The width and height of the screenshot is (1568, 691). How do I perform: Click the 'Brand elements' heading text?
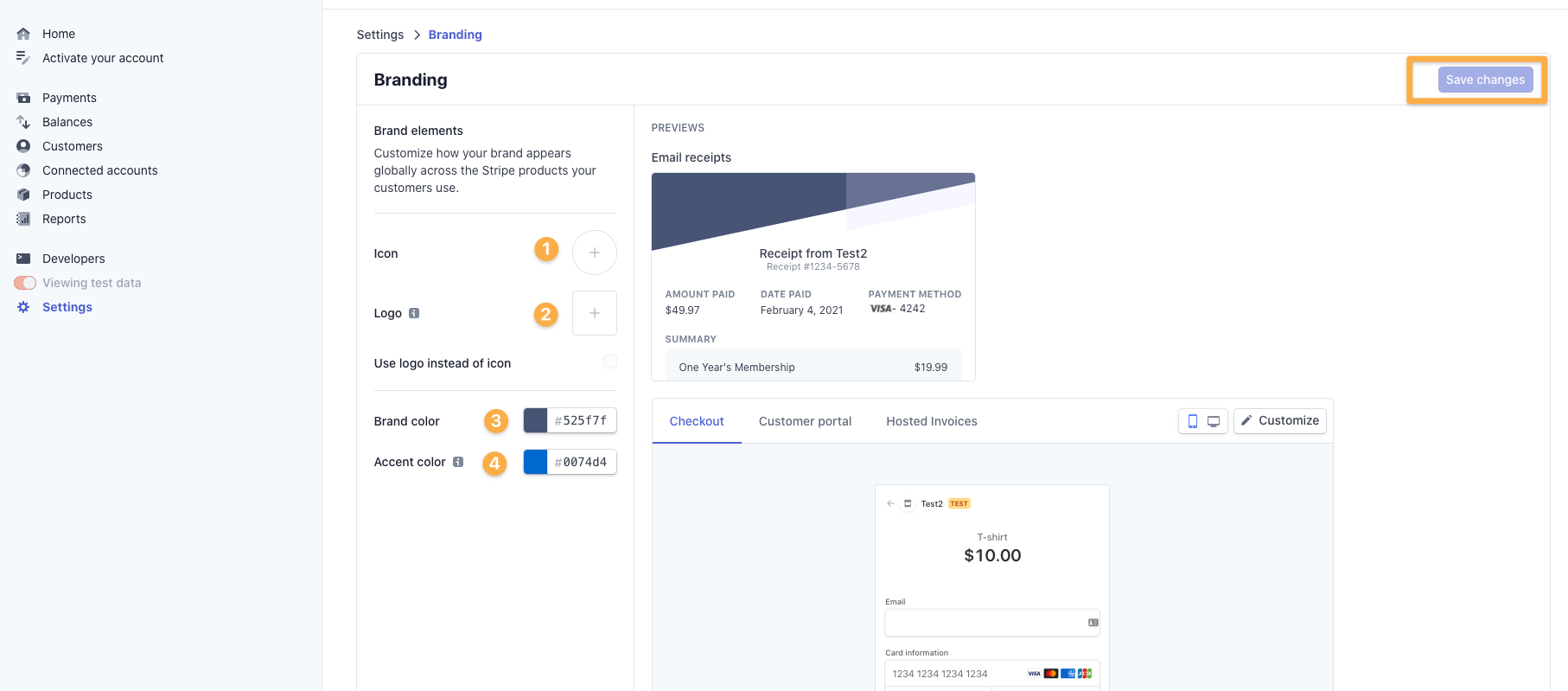[418, 131]
